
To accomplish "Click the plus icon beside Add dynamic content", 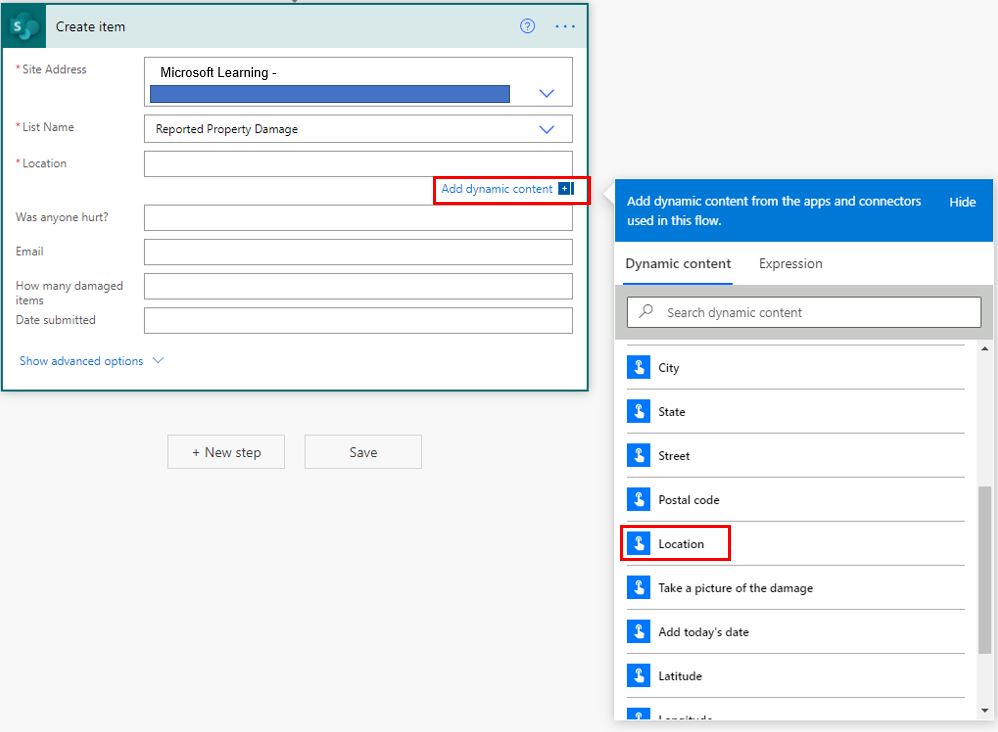I will pyautogui.click(x=566, y=188).
